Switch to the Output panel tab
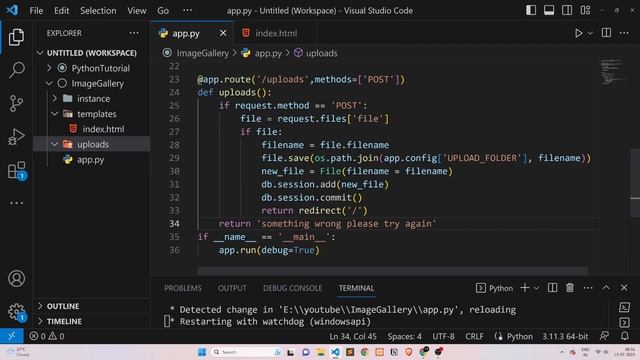 tap(232, 288)
